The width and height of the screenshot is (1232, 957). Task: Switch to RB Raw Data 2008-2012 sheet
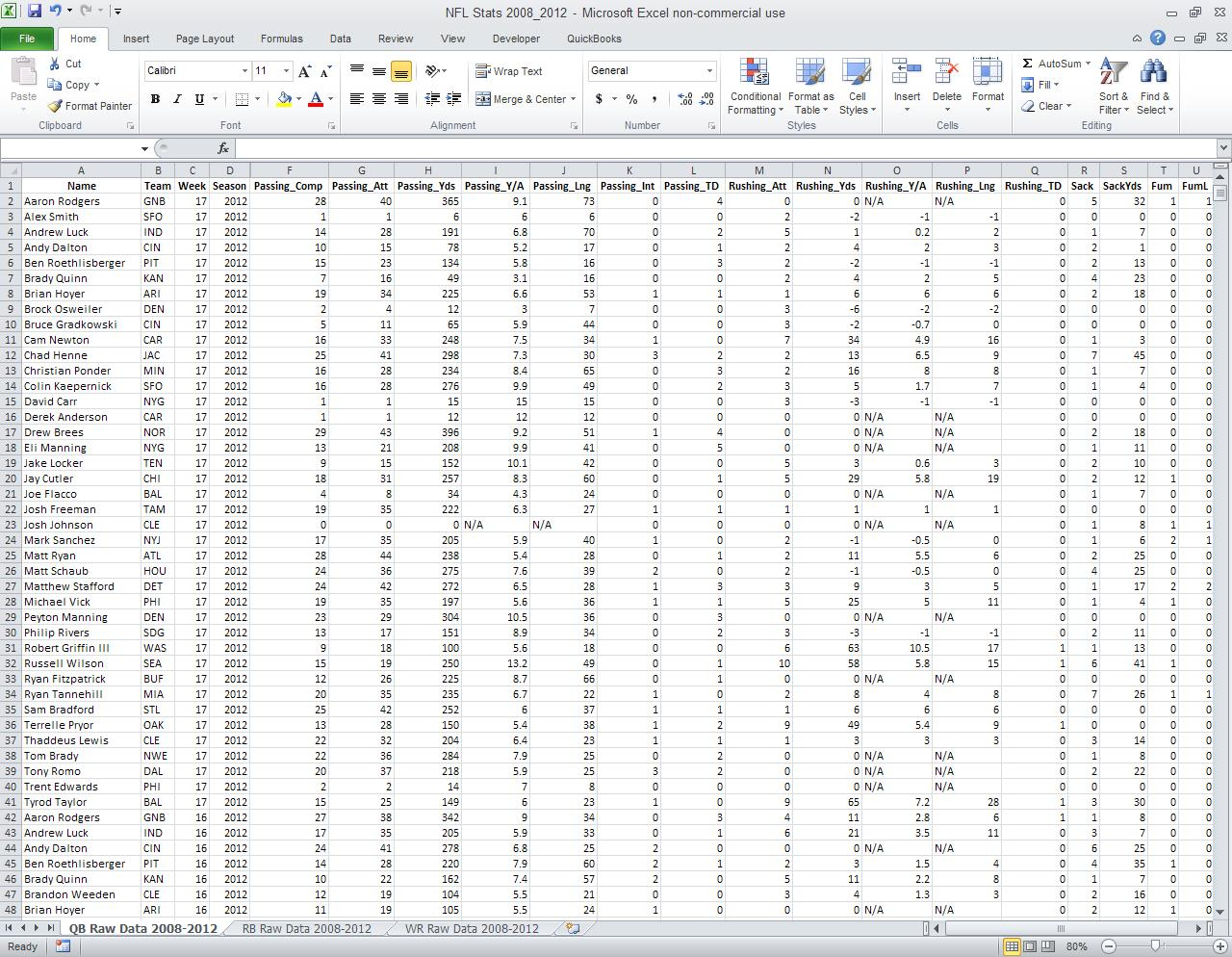click(x=306, y=929)
